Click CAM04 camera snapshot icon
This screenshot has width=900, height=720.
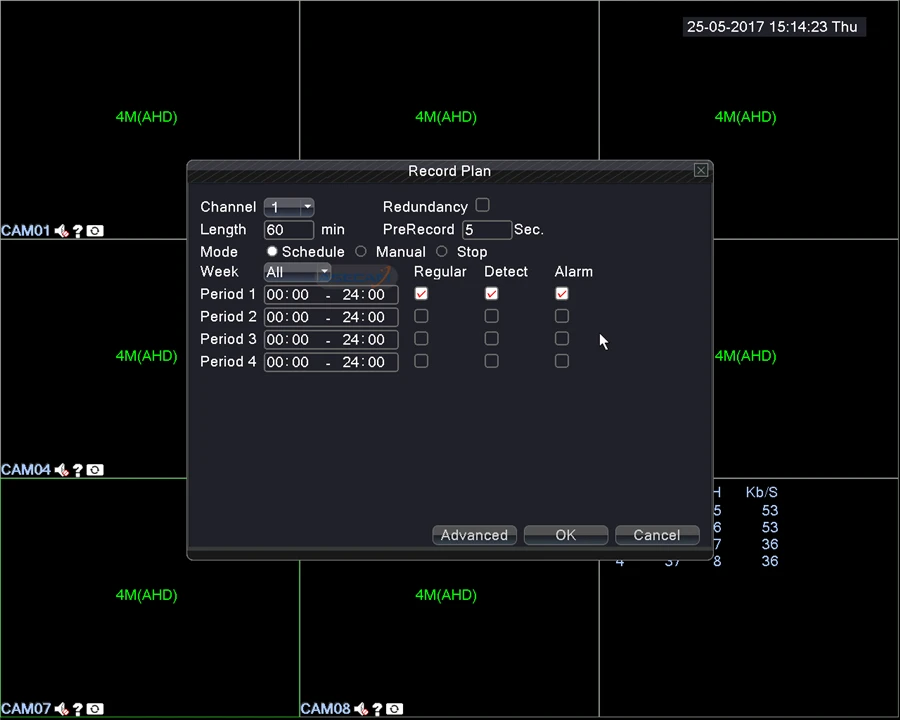click(95, 470)
